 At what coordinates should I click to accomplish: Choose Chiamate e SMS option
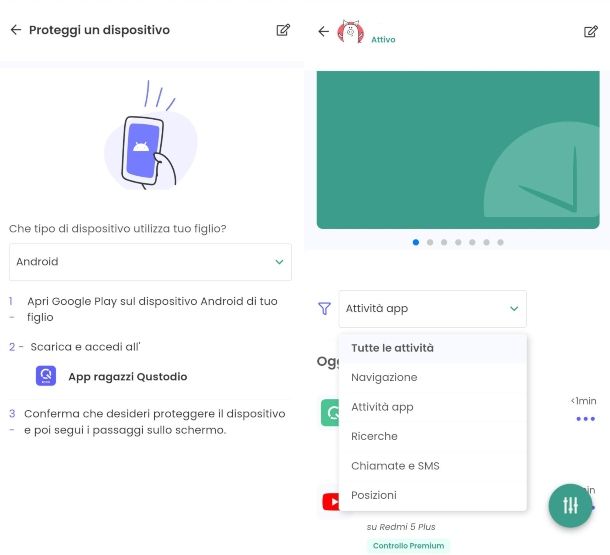tap(433, 466)
